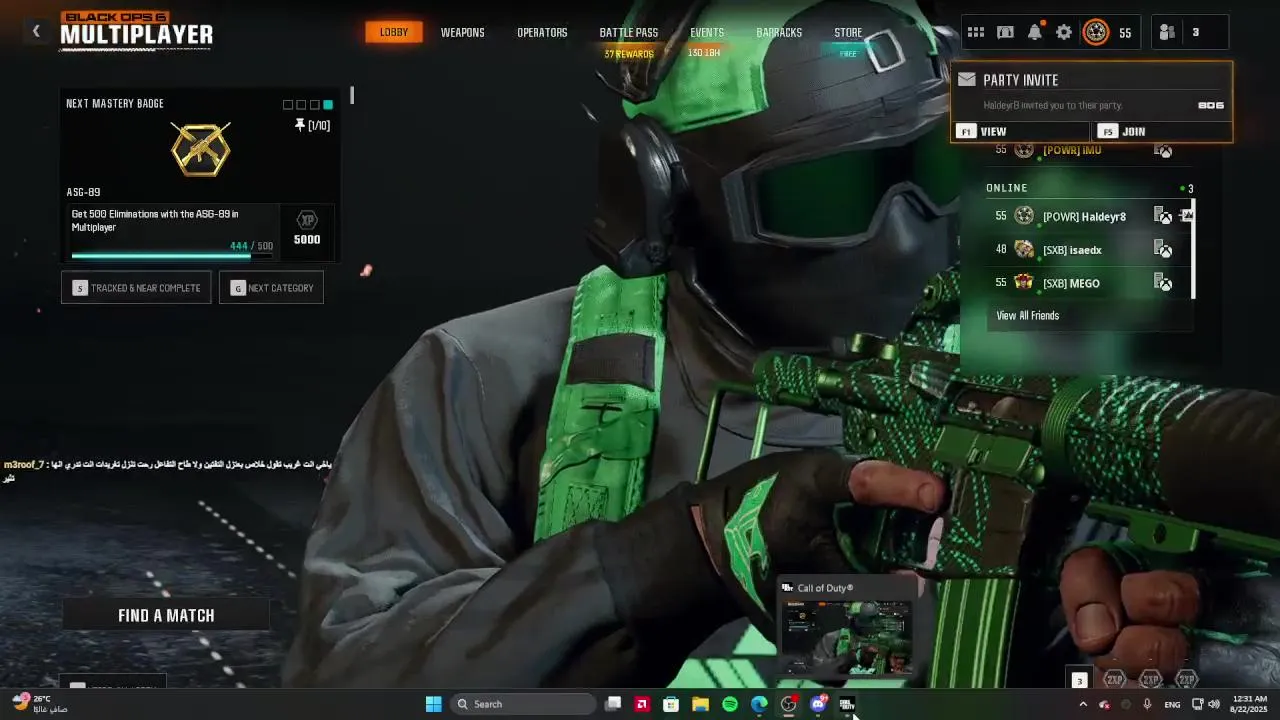Go back with the arrow beside Black Ops 6

[x=36, y=32]
